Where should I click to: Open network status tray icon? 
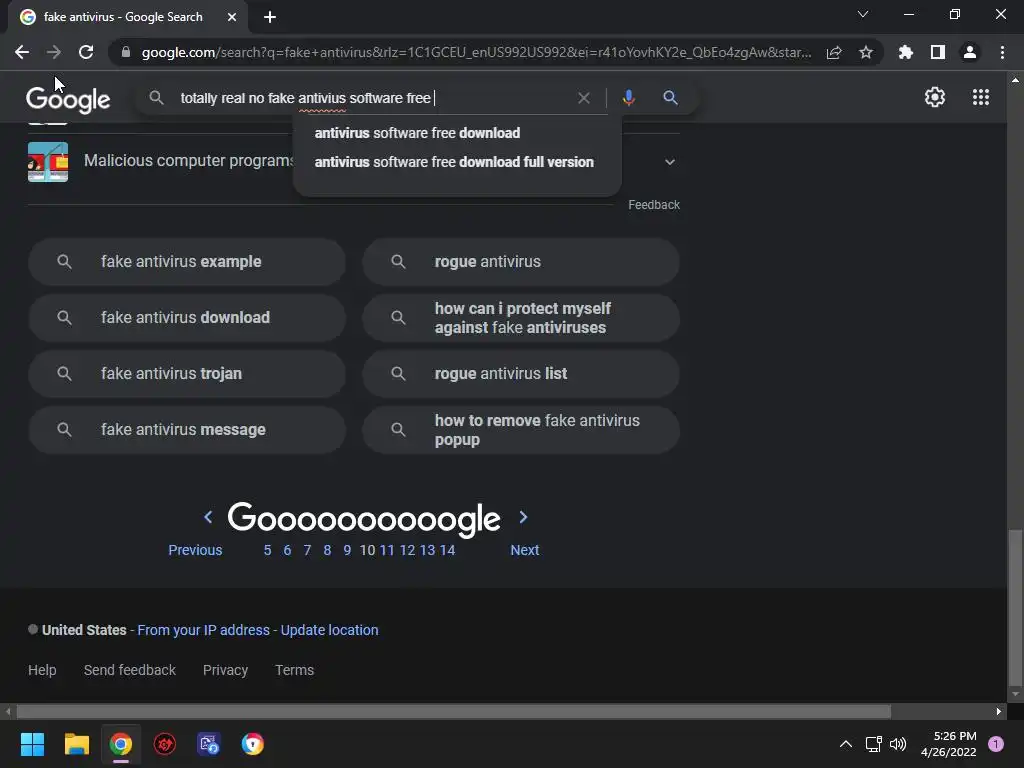tap(873, 744)
